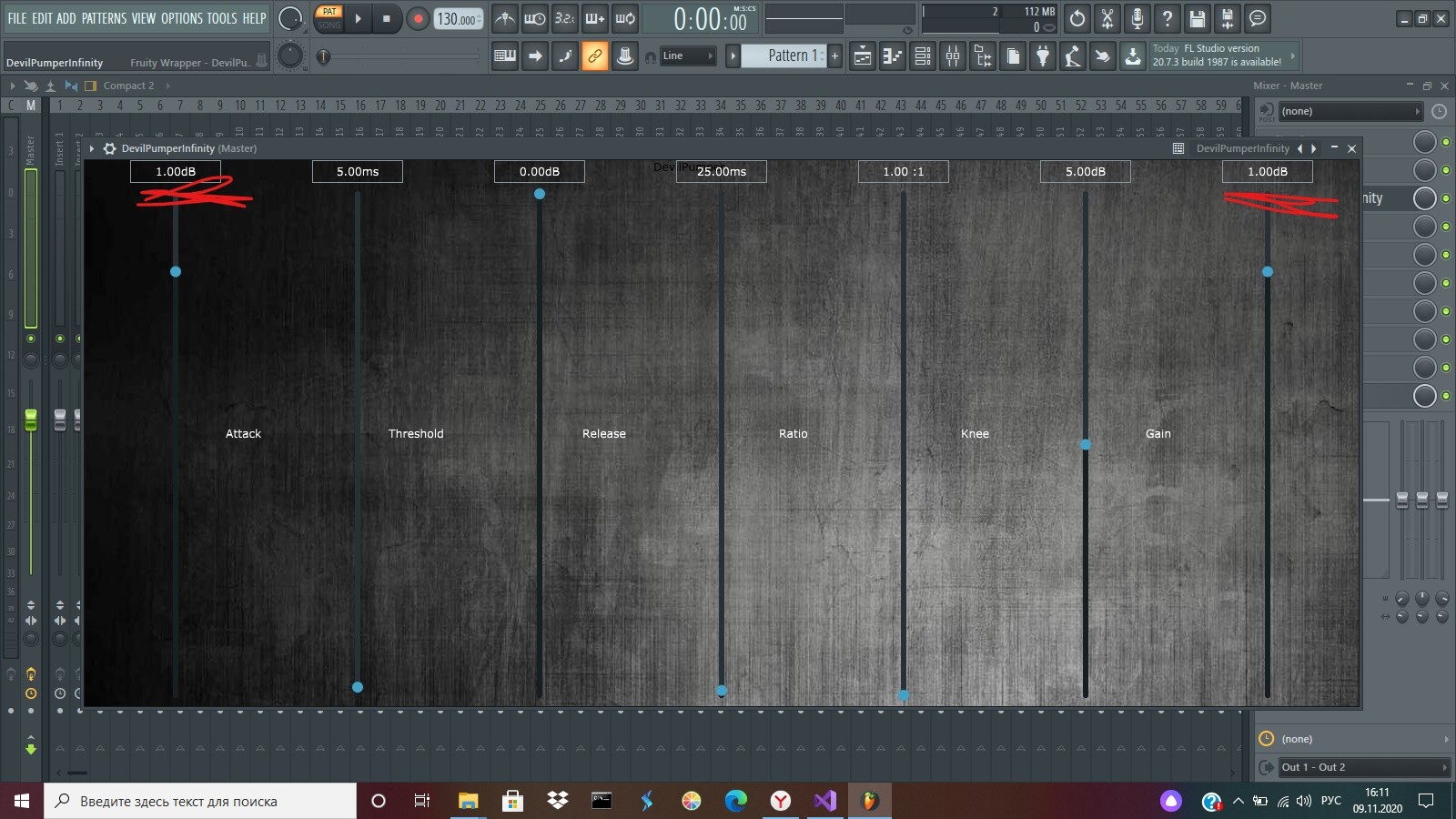Open the Playlist view icon
Image resolution: width=1456 pixels, height=819 pixels.
click(862, 56)
